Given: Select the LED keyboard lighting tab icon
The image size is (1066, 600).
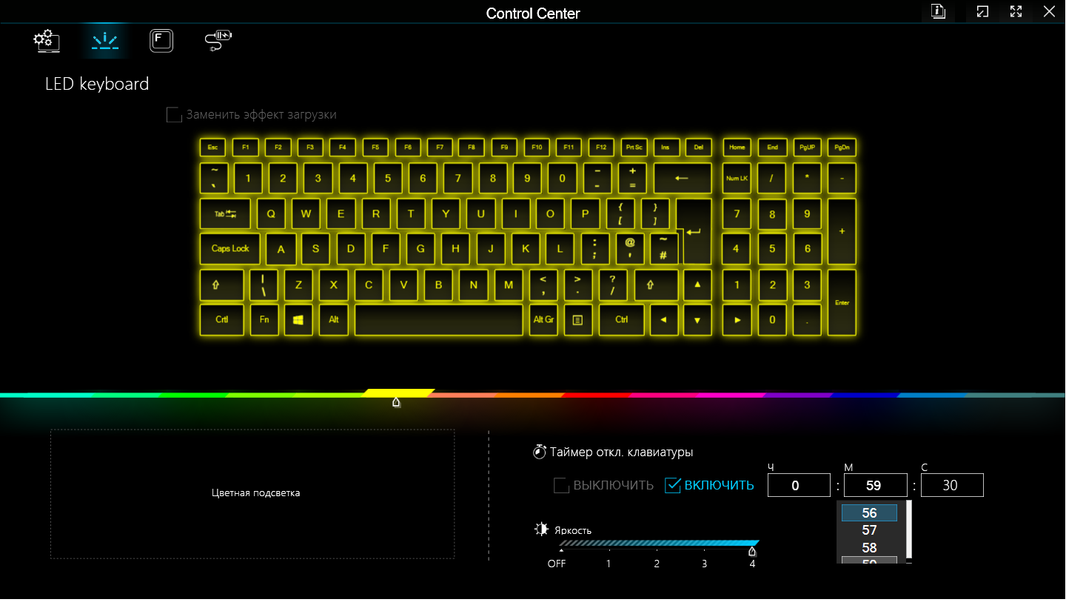Looking at the screenshot, I should point(105,41).
